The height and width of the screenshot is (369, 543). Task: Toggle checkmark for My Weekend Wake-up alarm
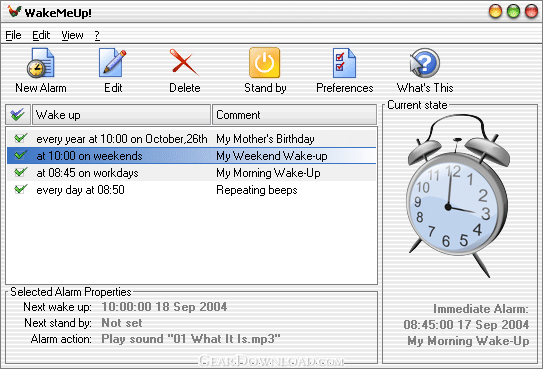click(x=20, y=155)
